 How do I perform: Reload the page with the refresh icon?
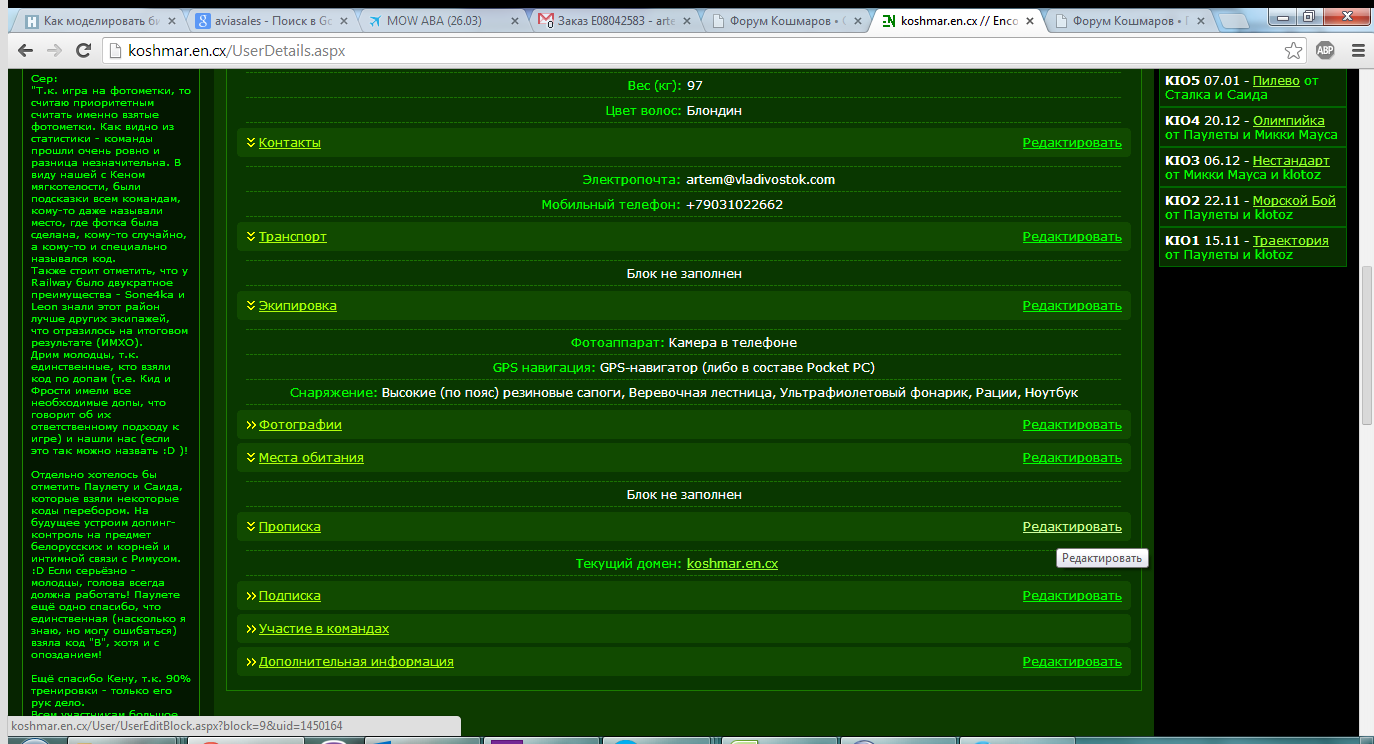tap(84, 50)
